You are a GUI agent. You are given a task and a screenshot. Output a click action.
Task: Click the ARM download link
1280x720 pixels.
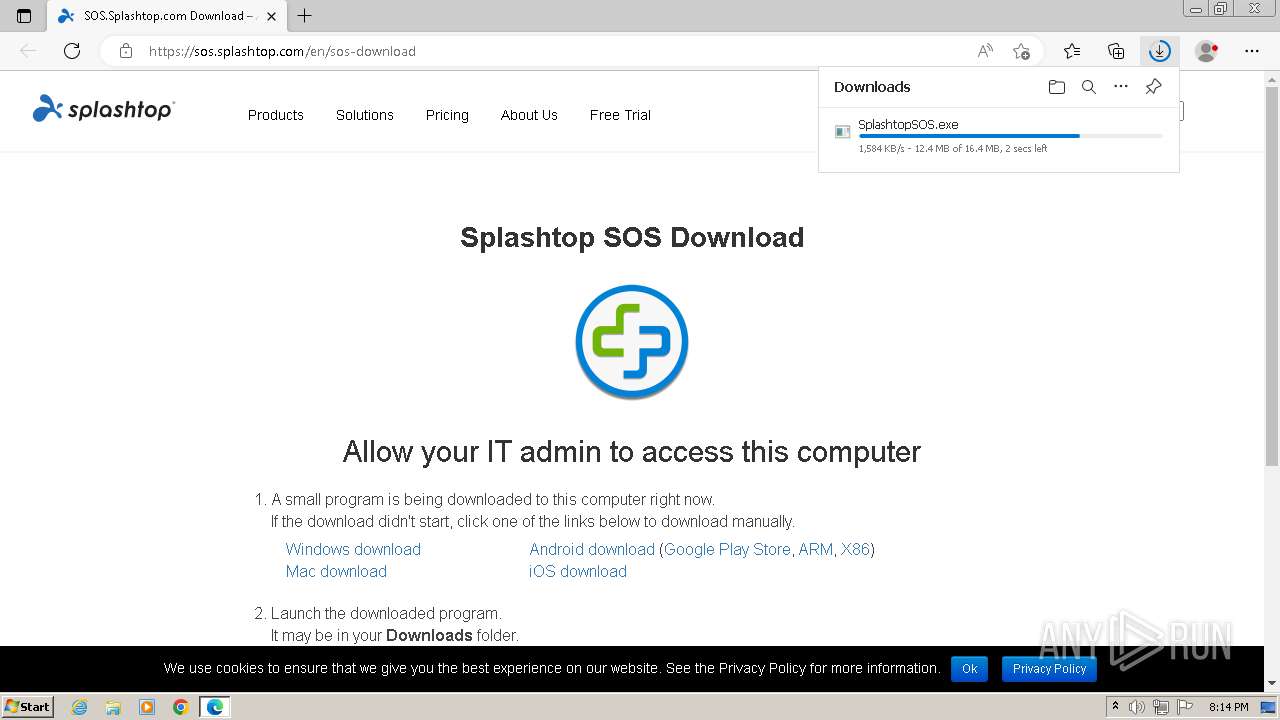click(816, 549)
